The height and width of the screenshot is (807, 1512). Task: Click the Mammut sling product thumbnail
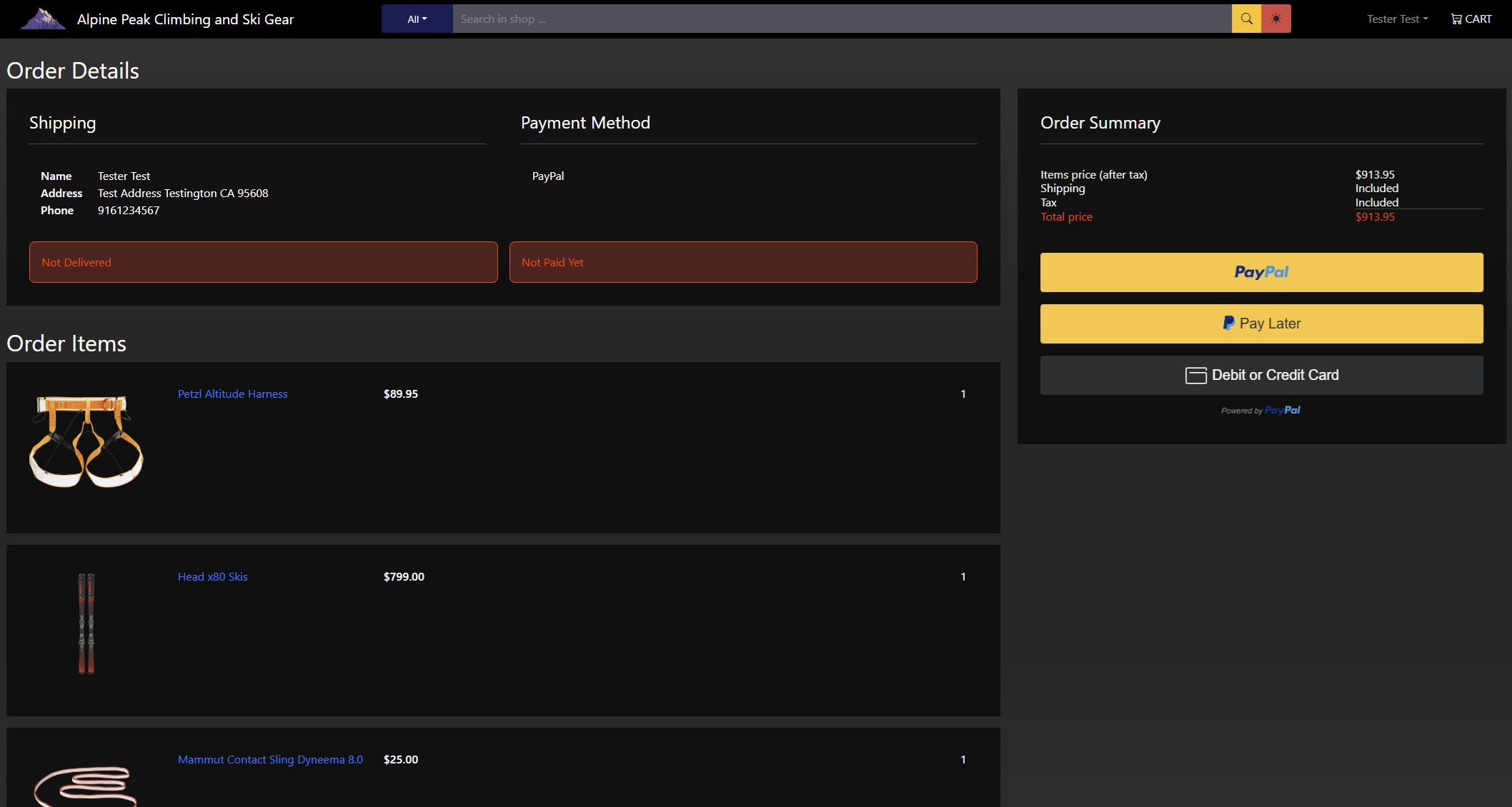[86, 786]
